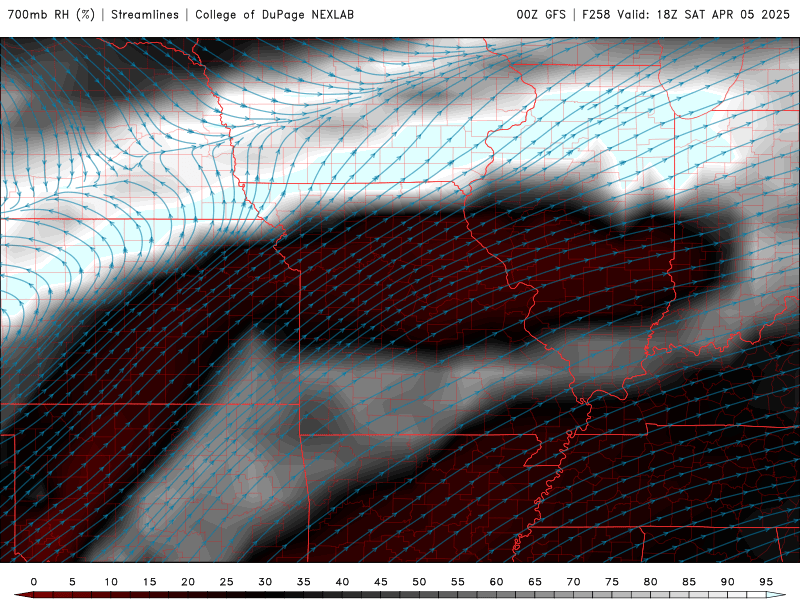The height and width of the screenshot is (600, 800).
Task: Click the '00Z GFS' model run label
Action: click(541, 15)
